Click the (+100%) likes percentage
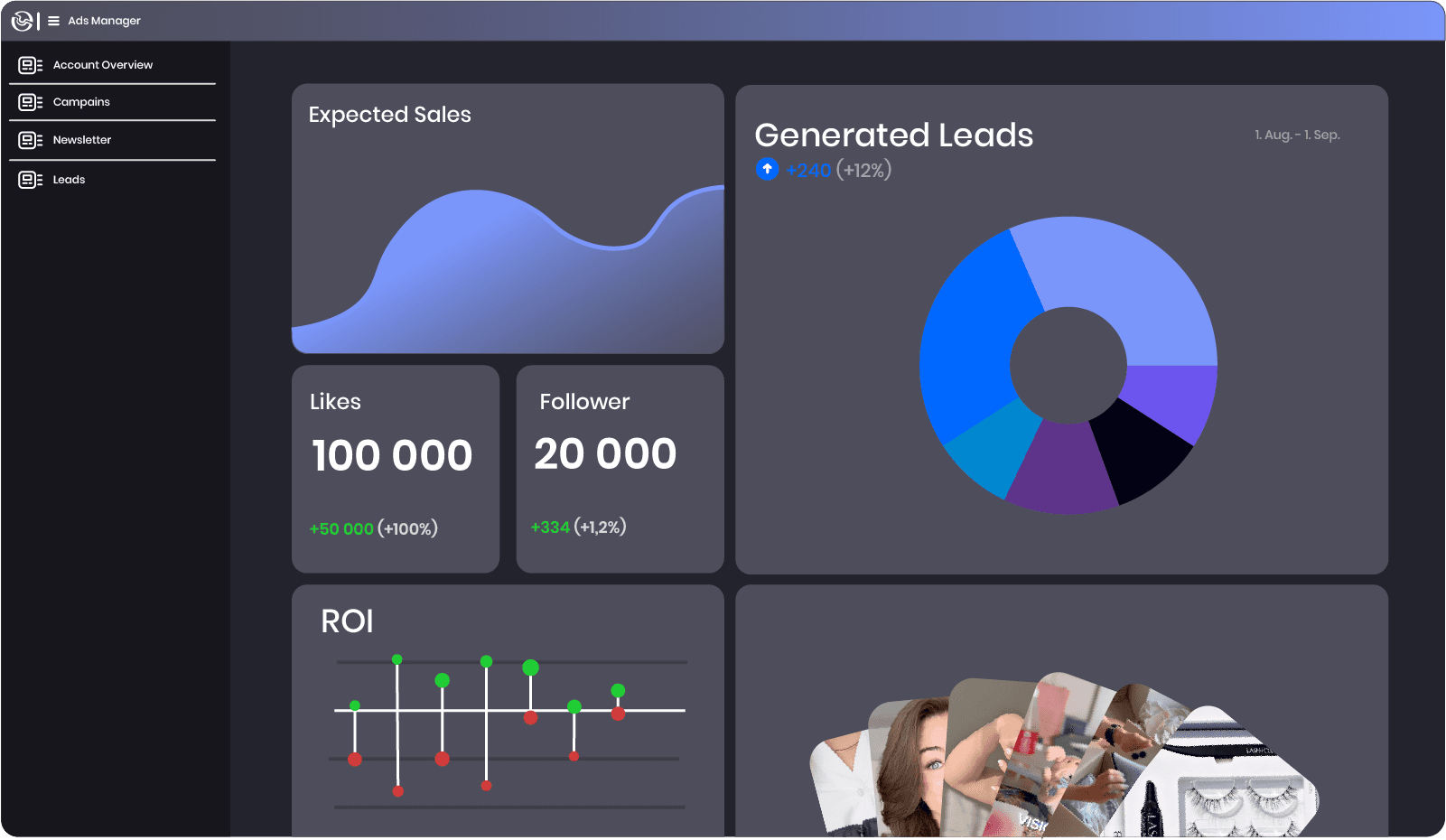 [407, 528]
